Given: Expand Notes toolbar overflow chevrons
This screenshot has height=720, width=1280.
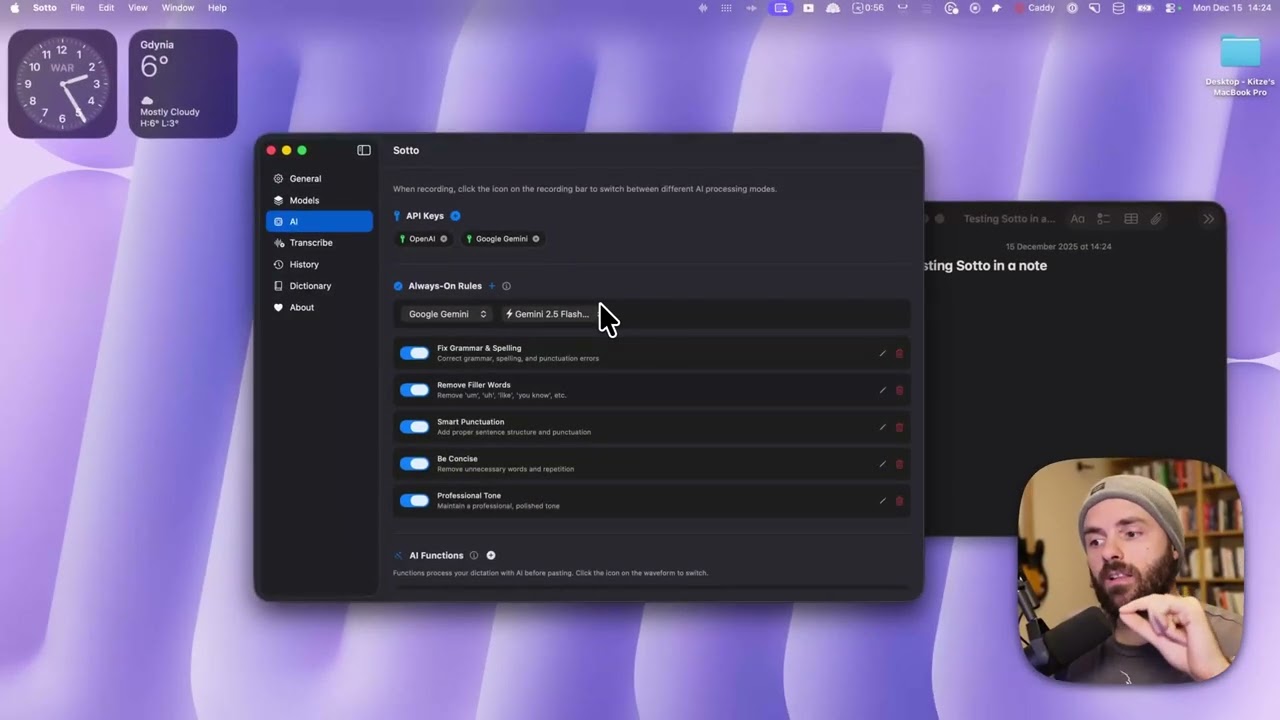Looking at the screenshot, I should pos(1209,219).
